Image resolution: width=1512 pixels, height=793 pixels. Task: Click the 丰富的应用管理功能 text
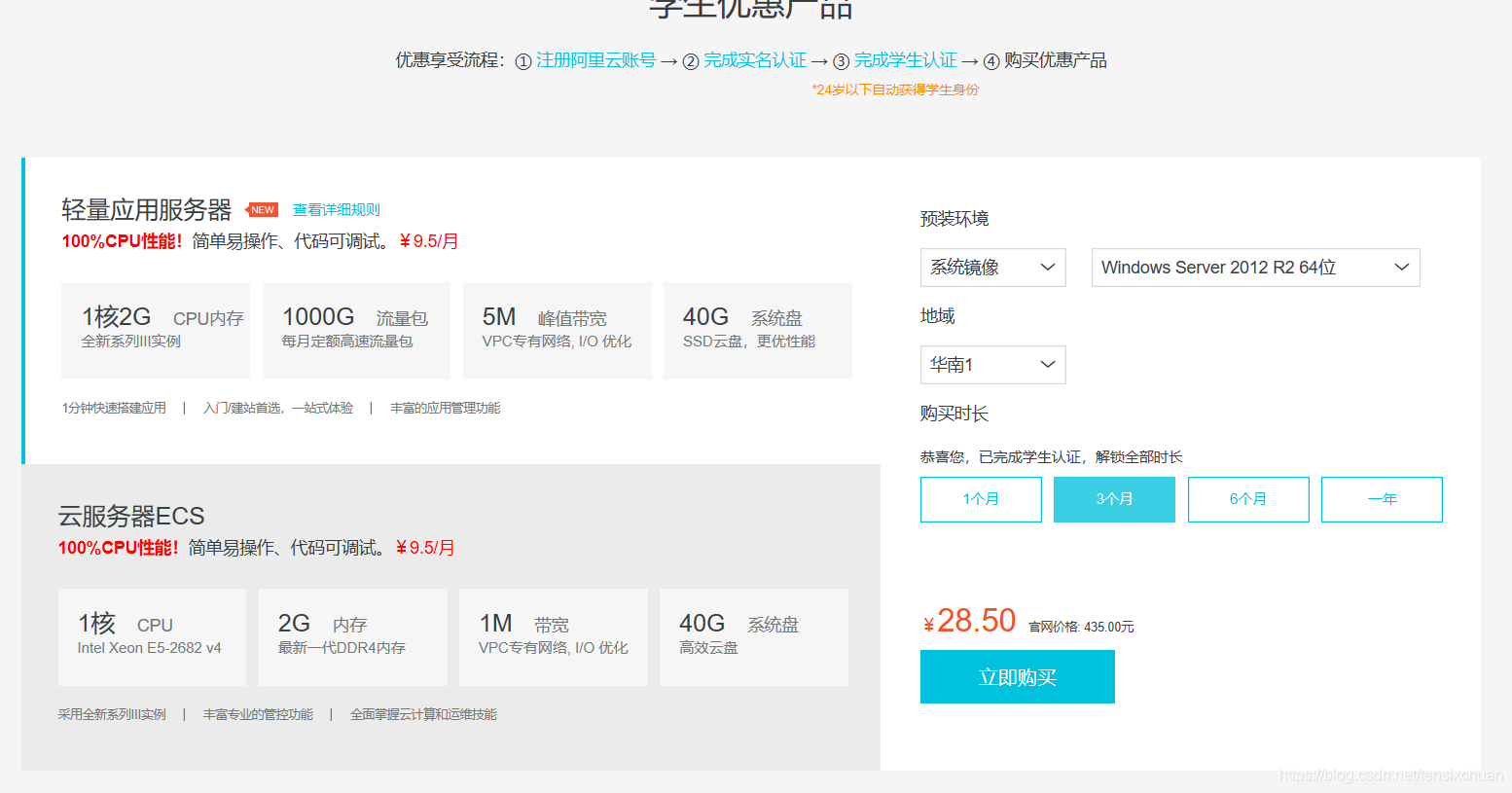click(445, 409)
